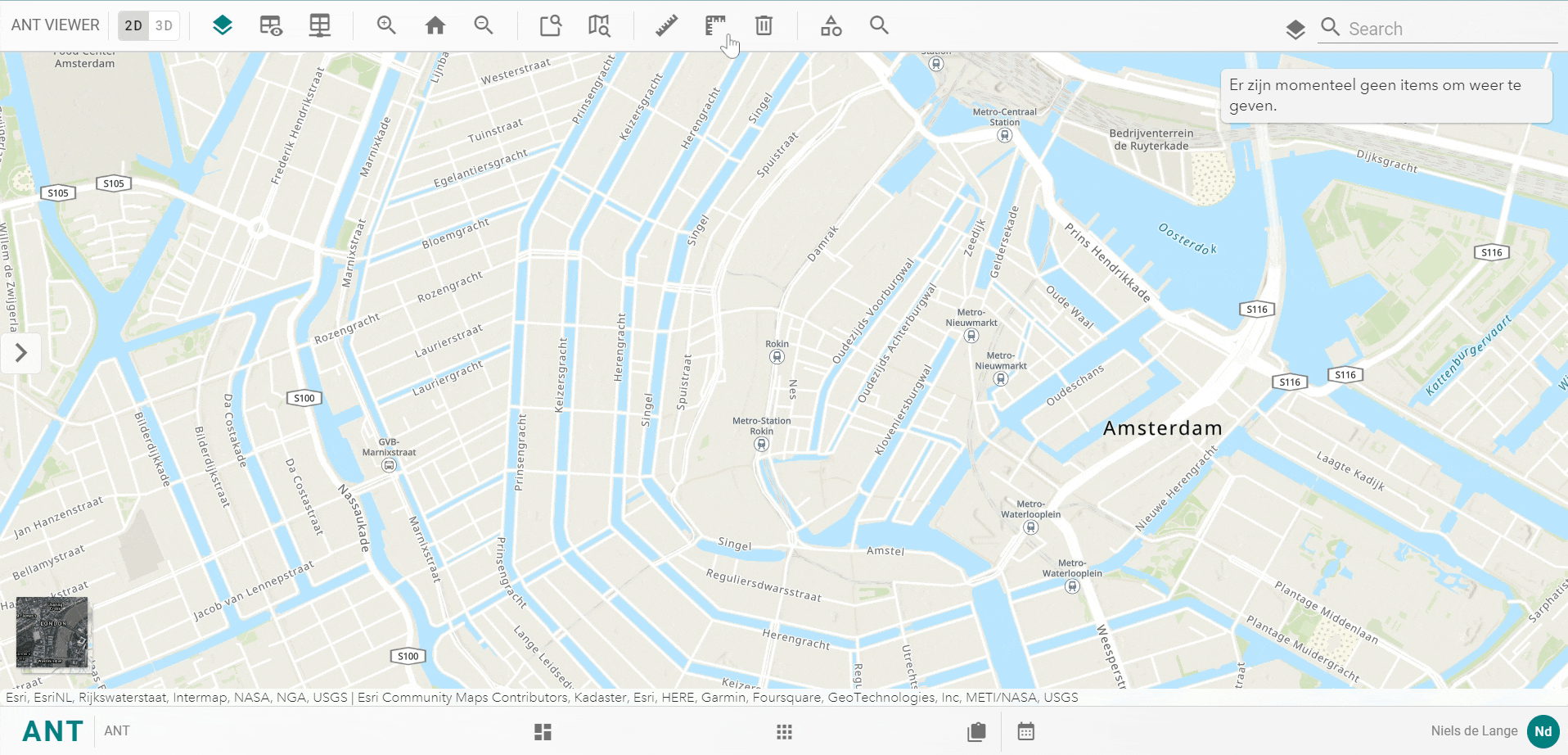Switch the map to 2D view

133,25
